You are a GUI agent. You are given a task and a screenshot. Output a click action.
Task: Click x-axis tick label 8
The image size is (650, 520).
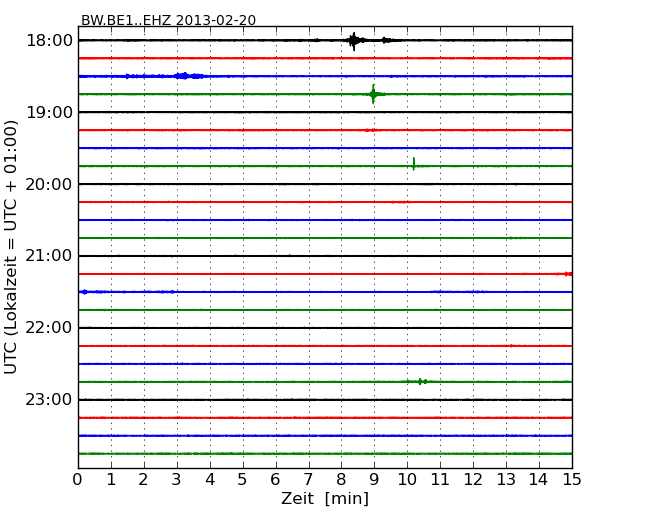(341, 479)
